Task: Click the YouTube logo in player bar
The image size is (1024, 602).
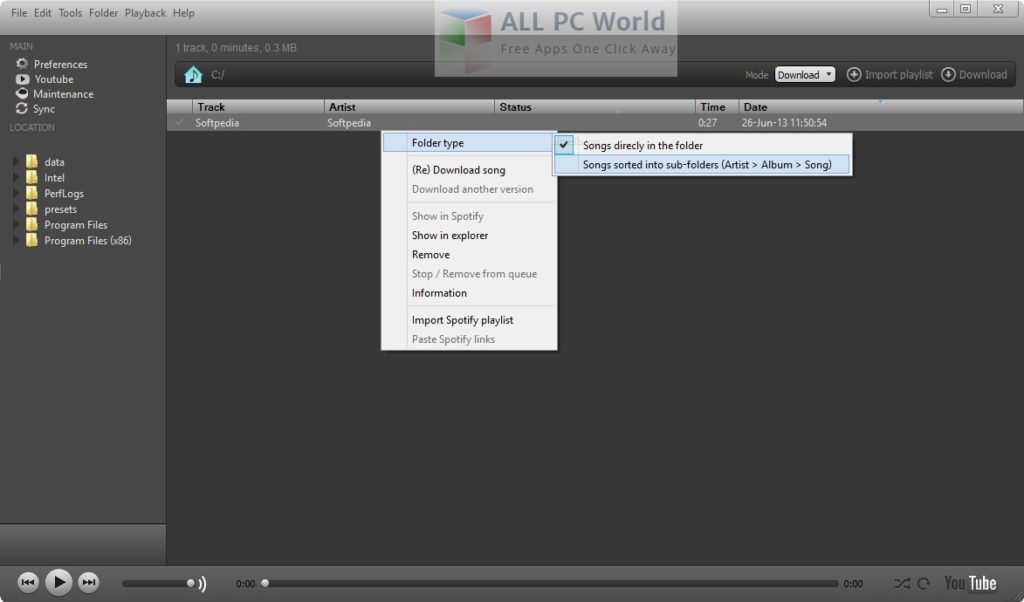Action: coord(970,583)
